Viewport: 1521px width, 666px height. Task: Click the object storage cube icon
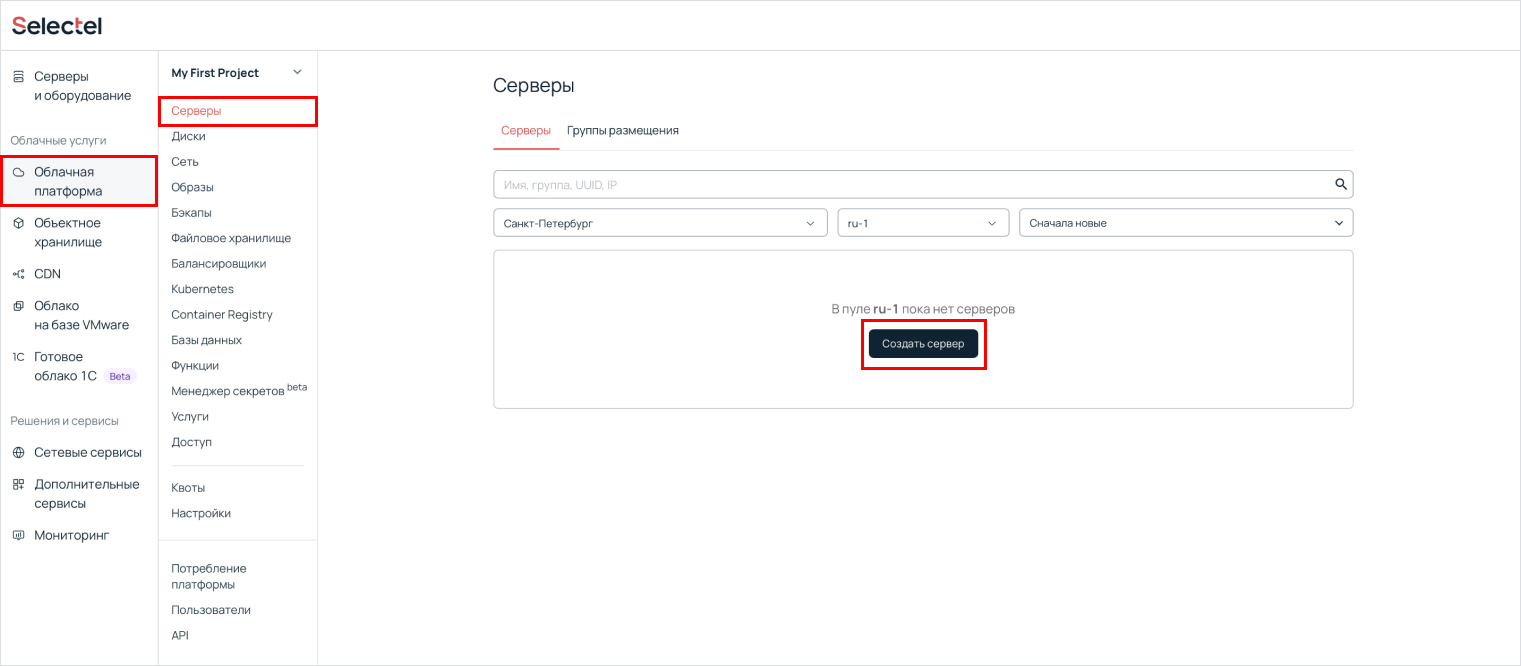[18, 223]
